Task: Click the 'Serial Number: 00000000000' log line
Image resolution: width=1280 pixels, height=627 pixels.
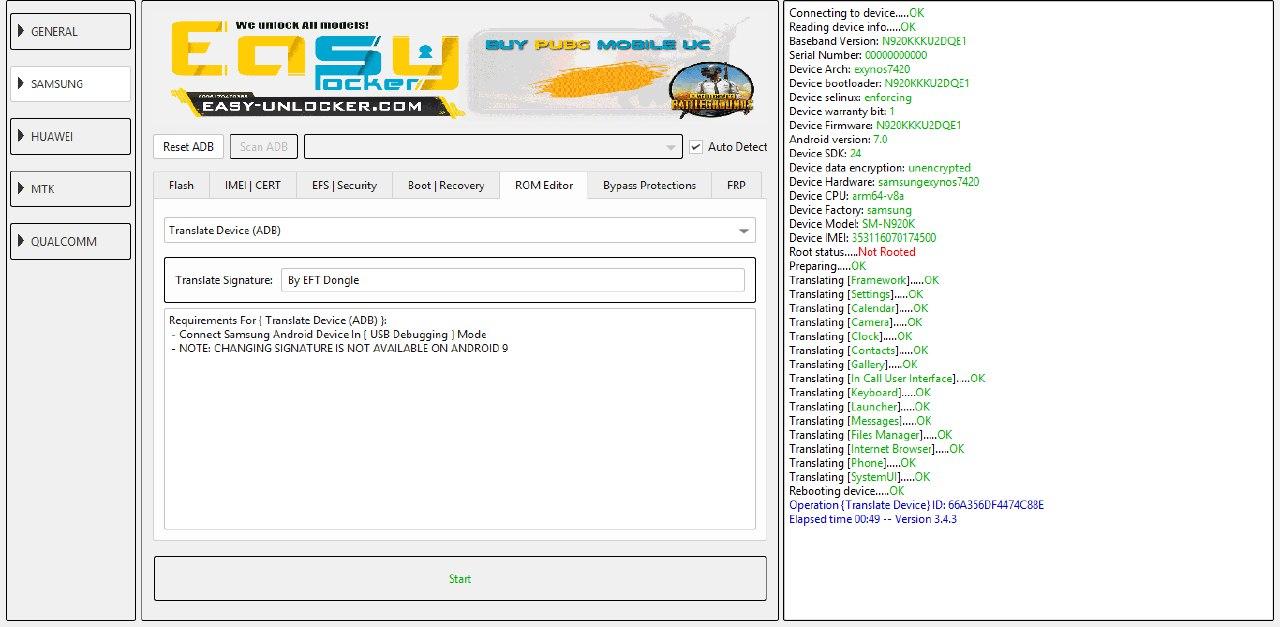Action: (858, 55)
